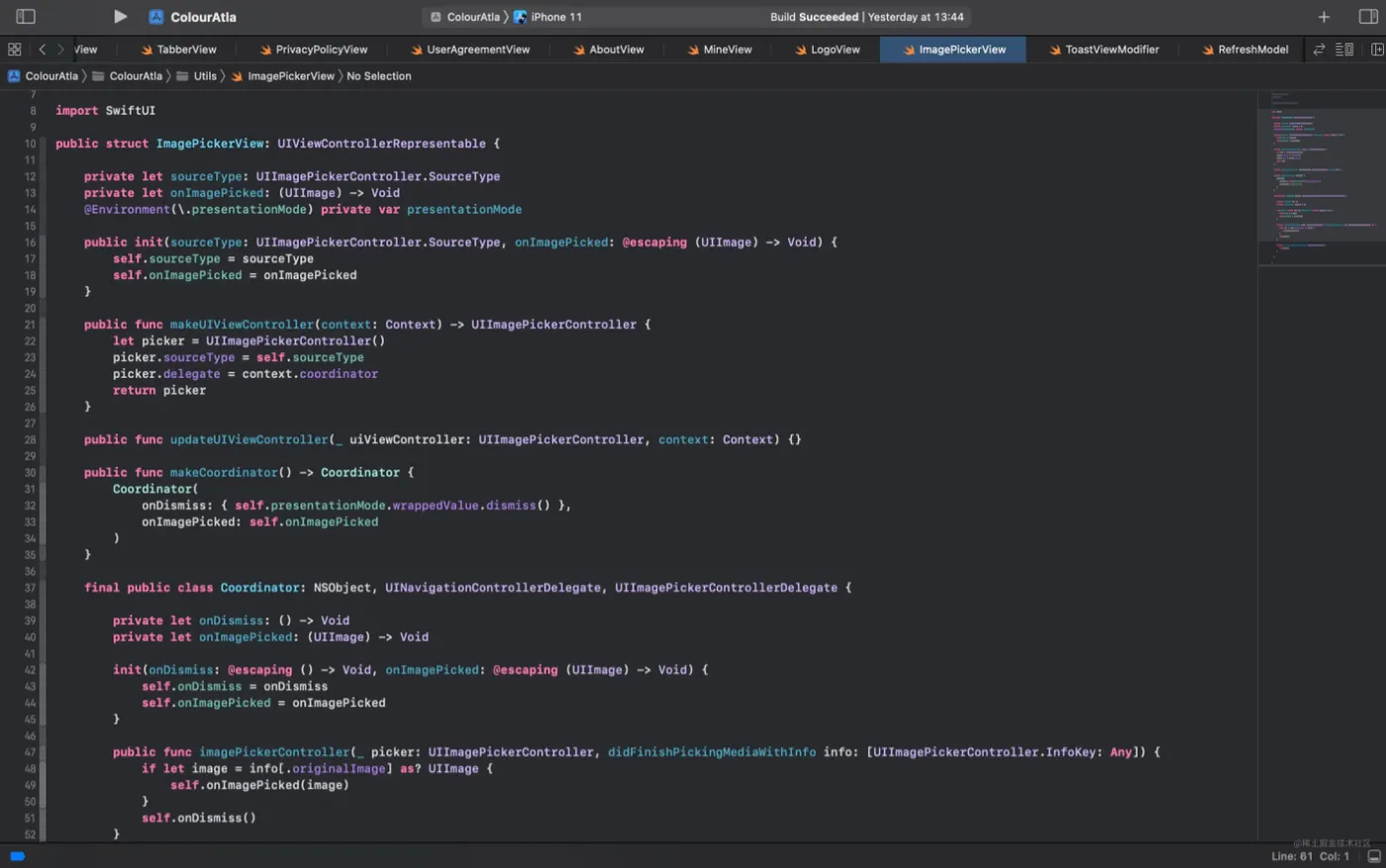The width and height of the screenshot is (1386, 868).
Task: Click 'ImagePickerView' struct name in code
Action: pyautogui.click(x=209, y=144)
